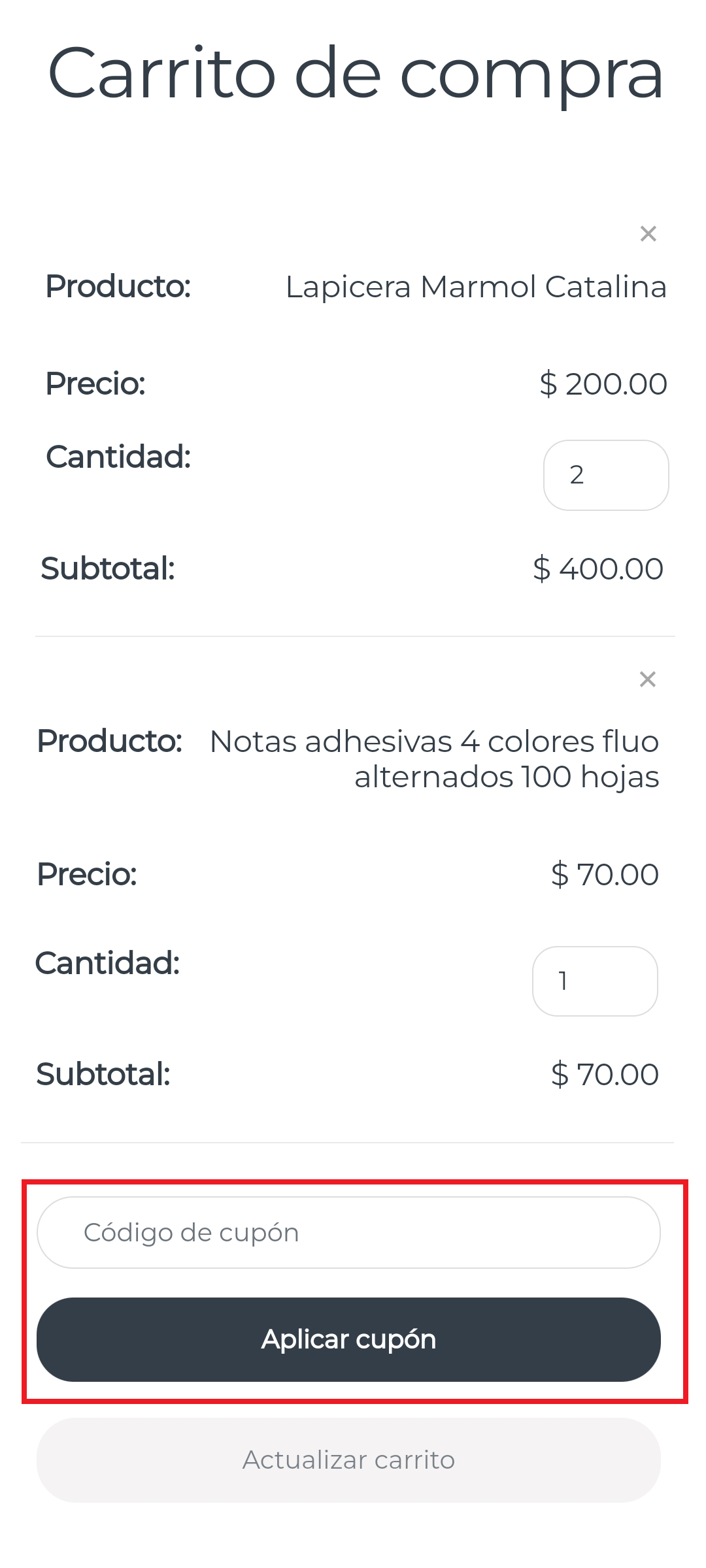
Task: Click Producto label above Lapicera price
Action: click(x=118, y=286)
